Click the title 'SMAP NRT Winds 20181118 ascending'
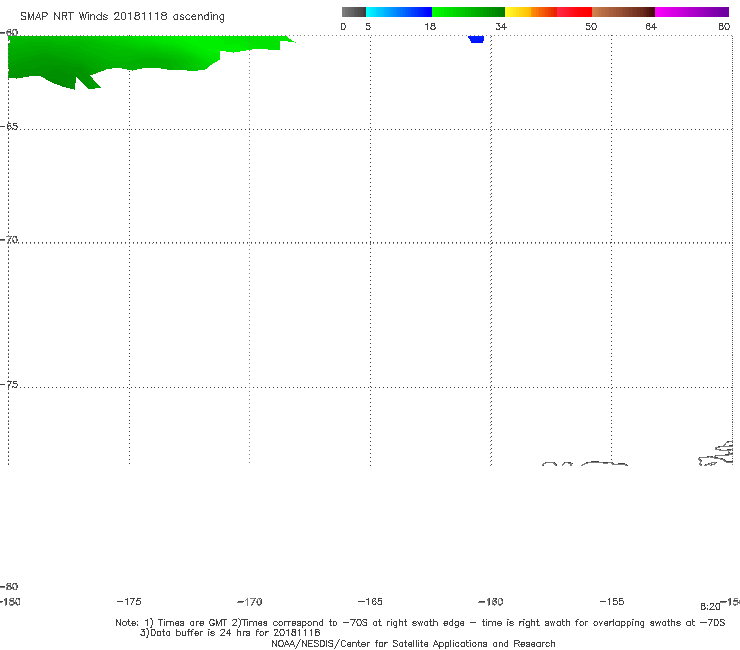 pyautogui.click(x=122, y=17)
